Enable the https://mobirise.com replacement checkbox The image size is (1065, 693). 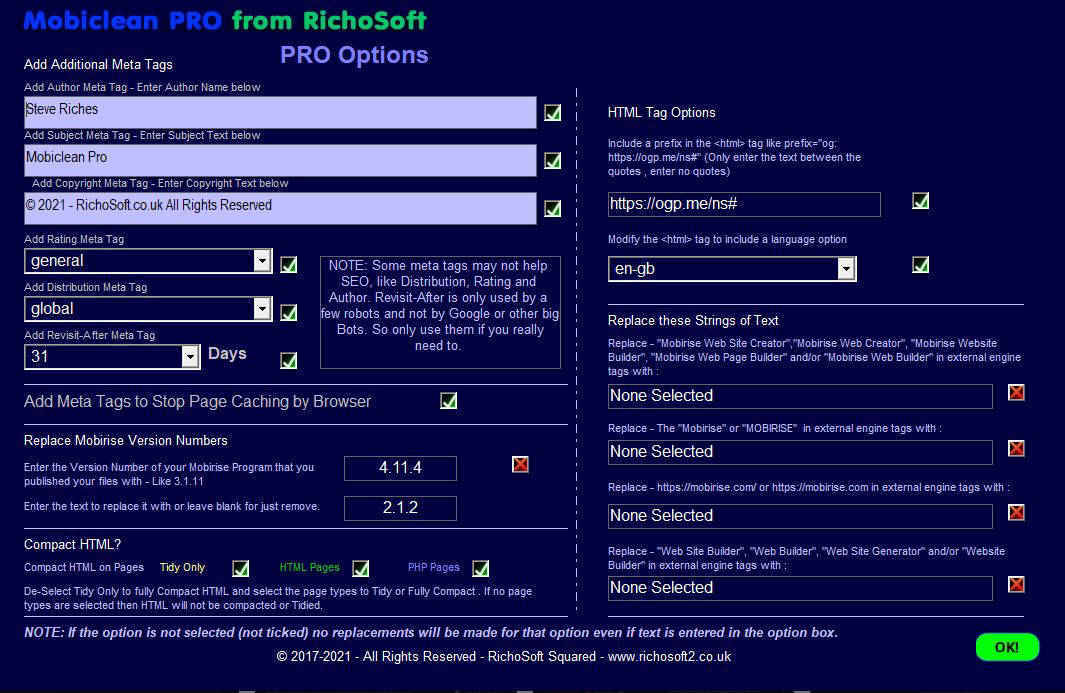[1016, 512]
